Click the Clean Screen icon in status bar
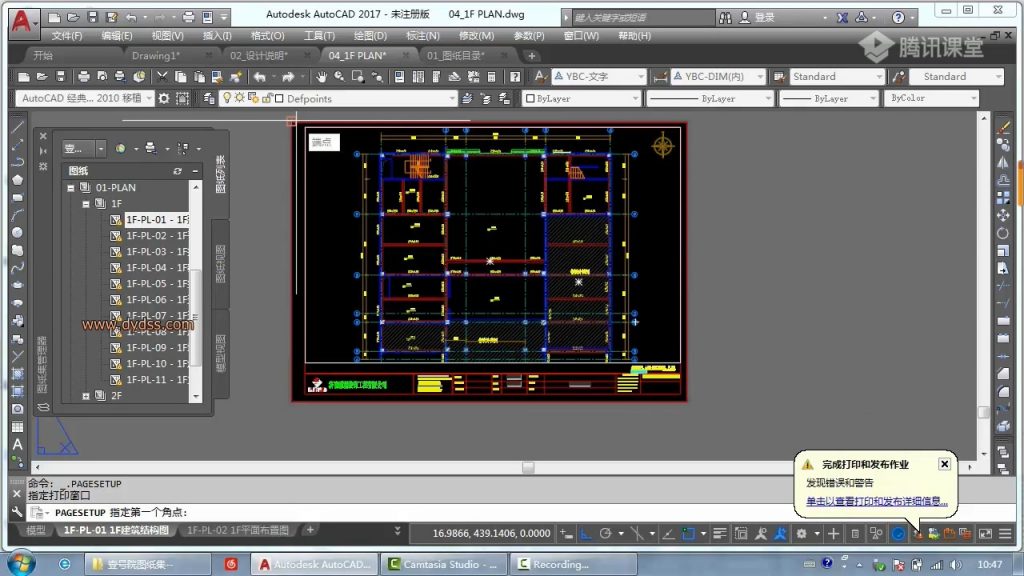Screen dimensions: 1024x576 click(985, 534)
